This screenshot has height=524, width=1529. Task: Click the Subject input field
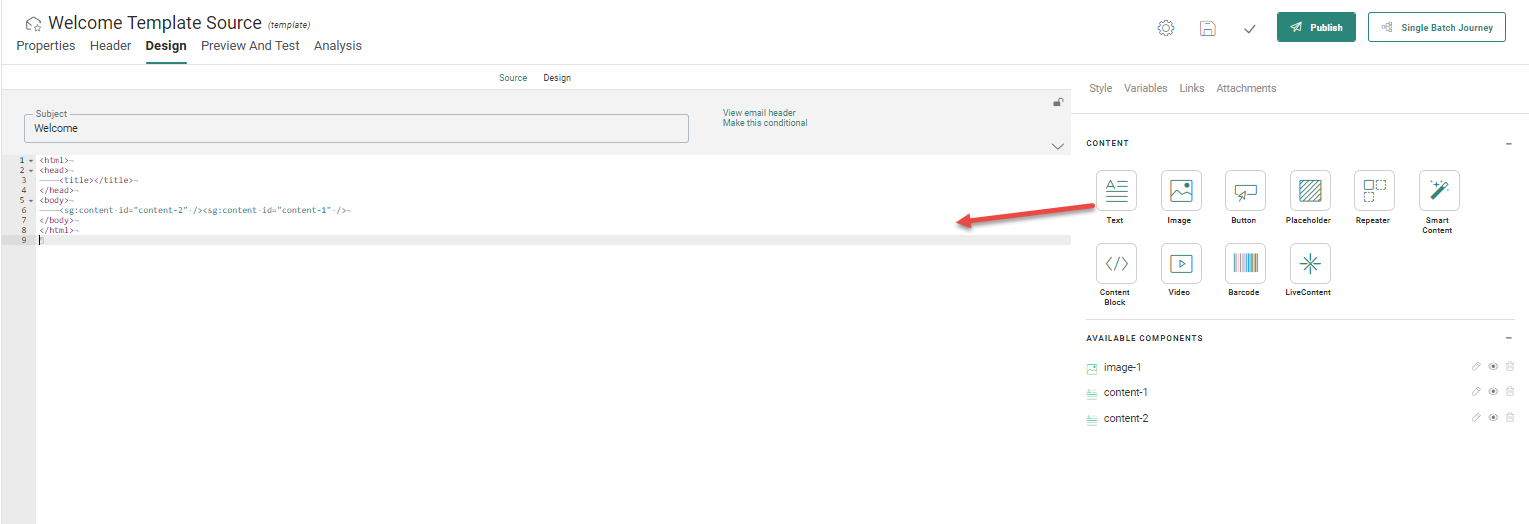(x=356, y=128)
